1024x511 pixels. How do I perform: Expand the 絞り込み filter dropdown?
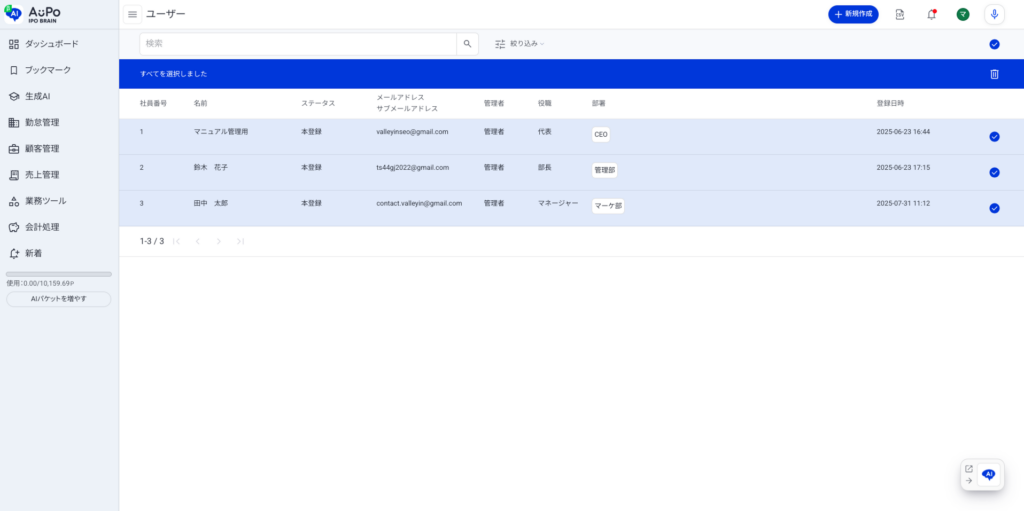coord(520,44)
